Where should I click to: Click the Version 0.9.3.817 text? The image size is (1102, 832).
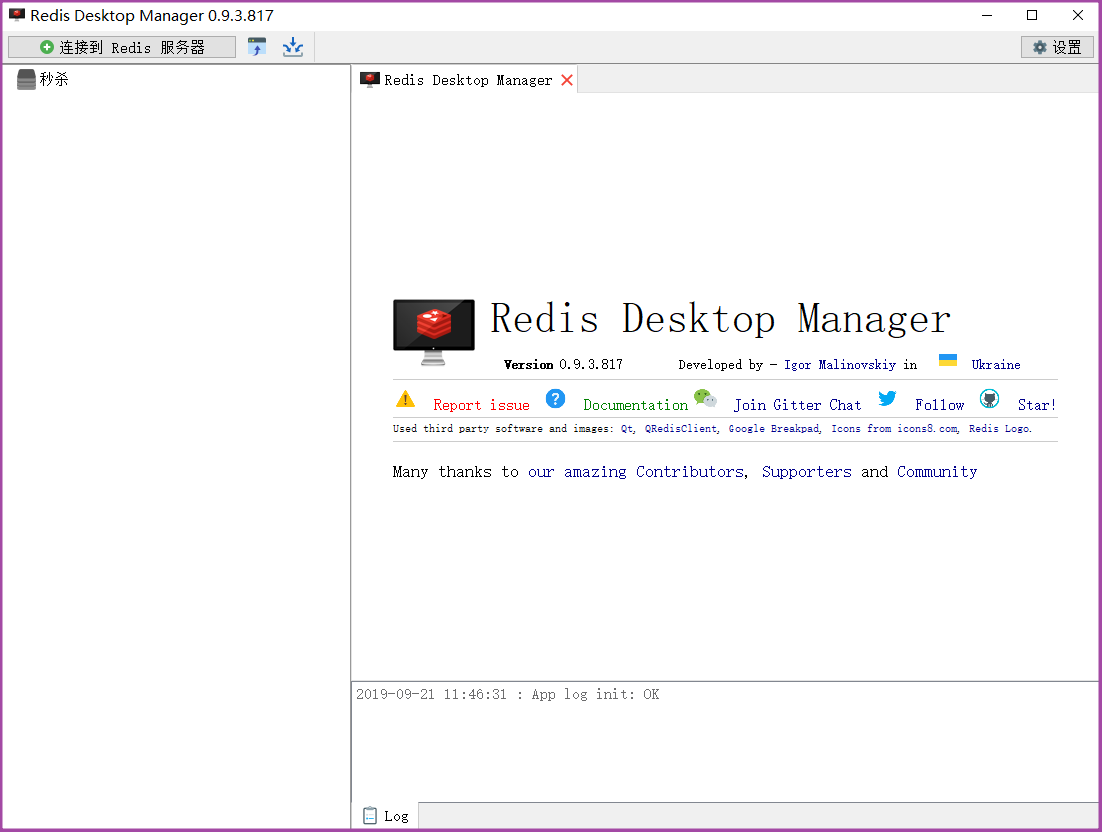(x=563, y=365)
